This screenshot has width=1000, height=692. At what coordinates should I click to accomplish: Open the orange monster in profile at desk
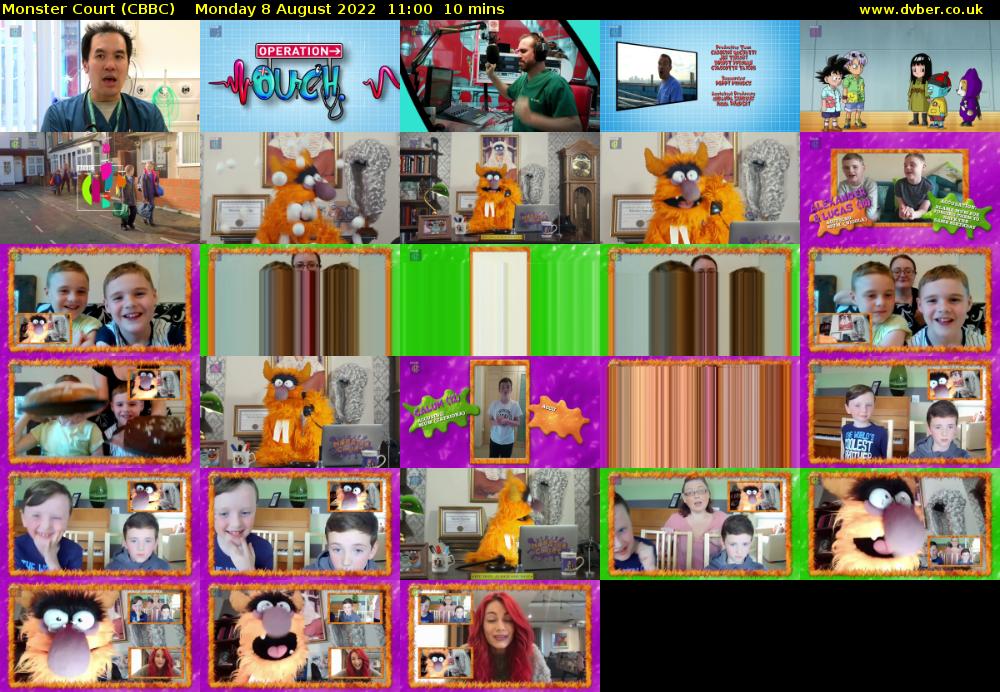pos(500,524)
